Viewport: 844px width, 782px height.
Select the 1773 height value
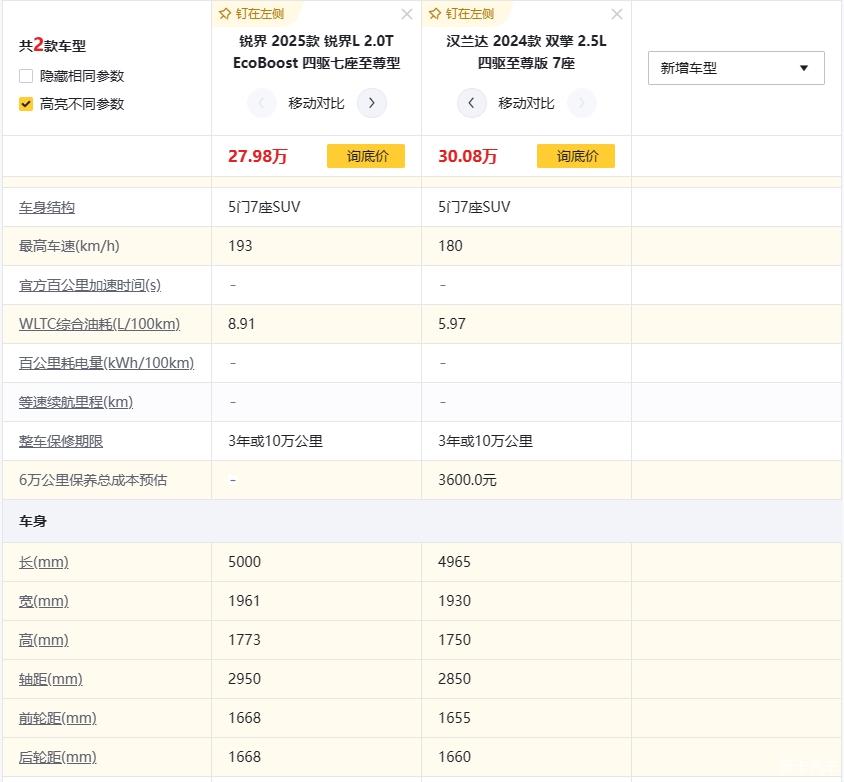click(244, 640)
